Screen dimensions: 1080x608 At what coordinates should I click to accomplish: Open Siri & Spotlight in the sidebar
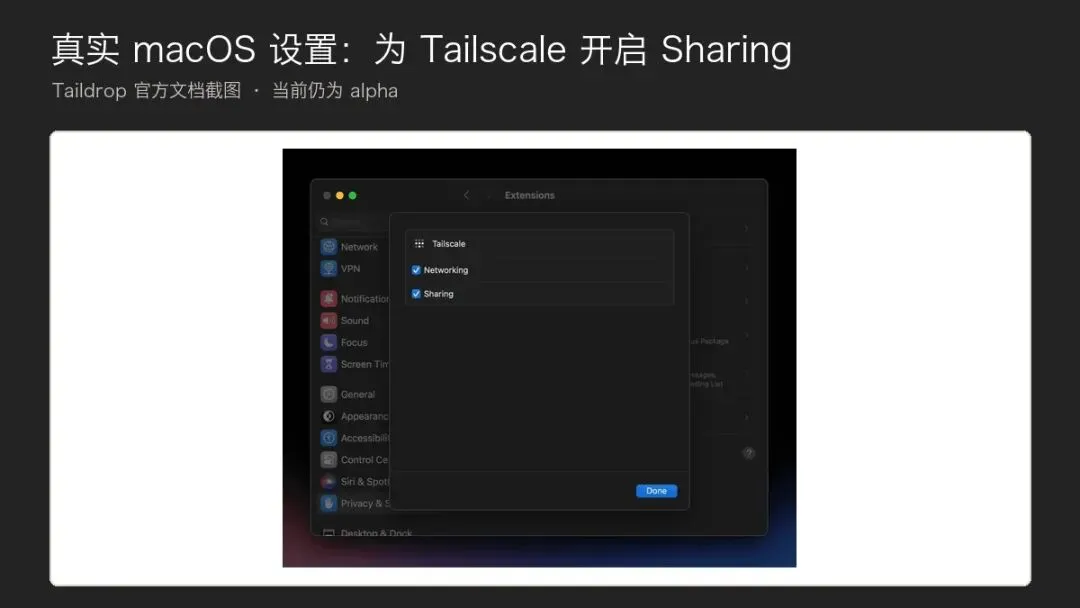353,482
